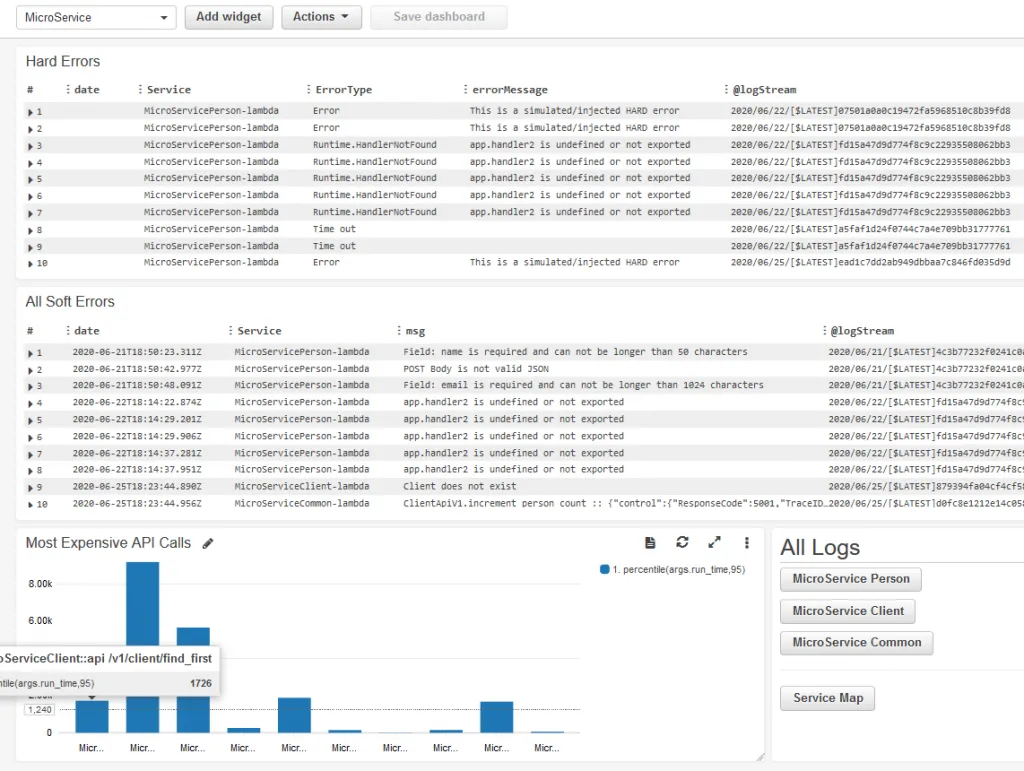Image resolution: width=1024 pixels, height=771 pixels.
Task: Click the column handle beside the msg header
Action: pos(397,331)
